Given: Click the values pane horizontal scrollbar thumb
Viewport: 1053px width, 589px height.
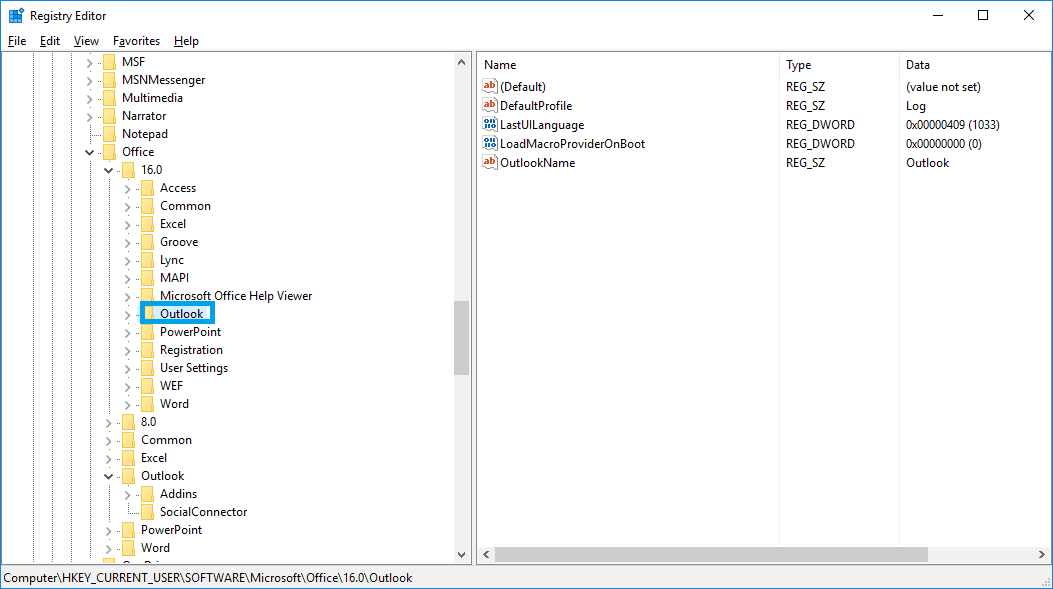Looking at the screenshot, I should pyautogui.click(x=711, y=555).
